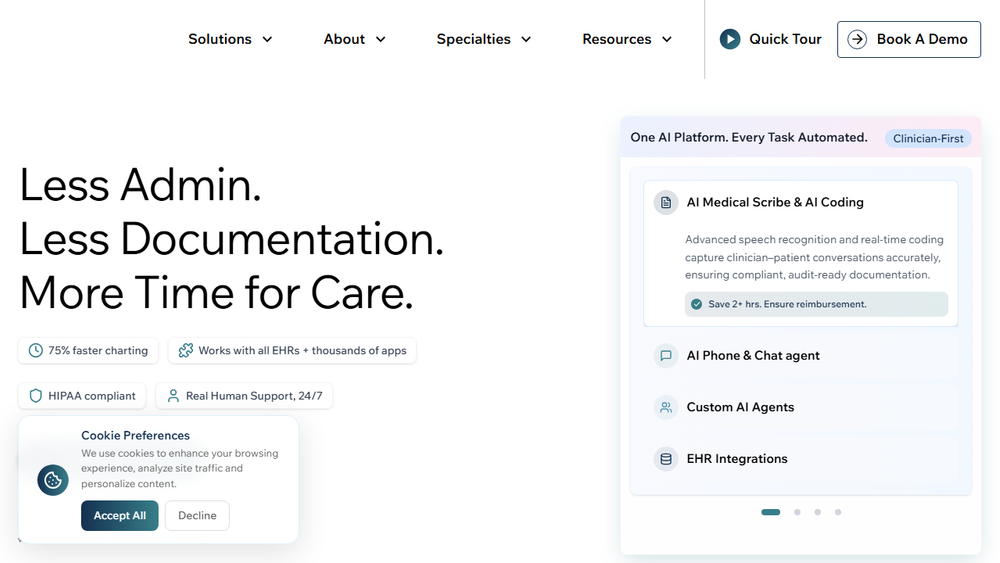Screen dimensions: 1000x563
Task: Open the About menu
Action: coord(355,40)
